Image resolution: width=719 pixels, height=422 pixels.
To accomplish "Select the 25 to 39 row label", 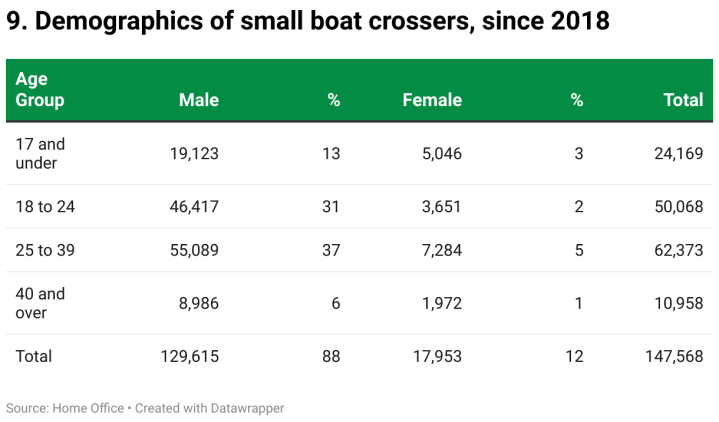I will pyautogui.click(x=45, y=250).
